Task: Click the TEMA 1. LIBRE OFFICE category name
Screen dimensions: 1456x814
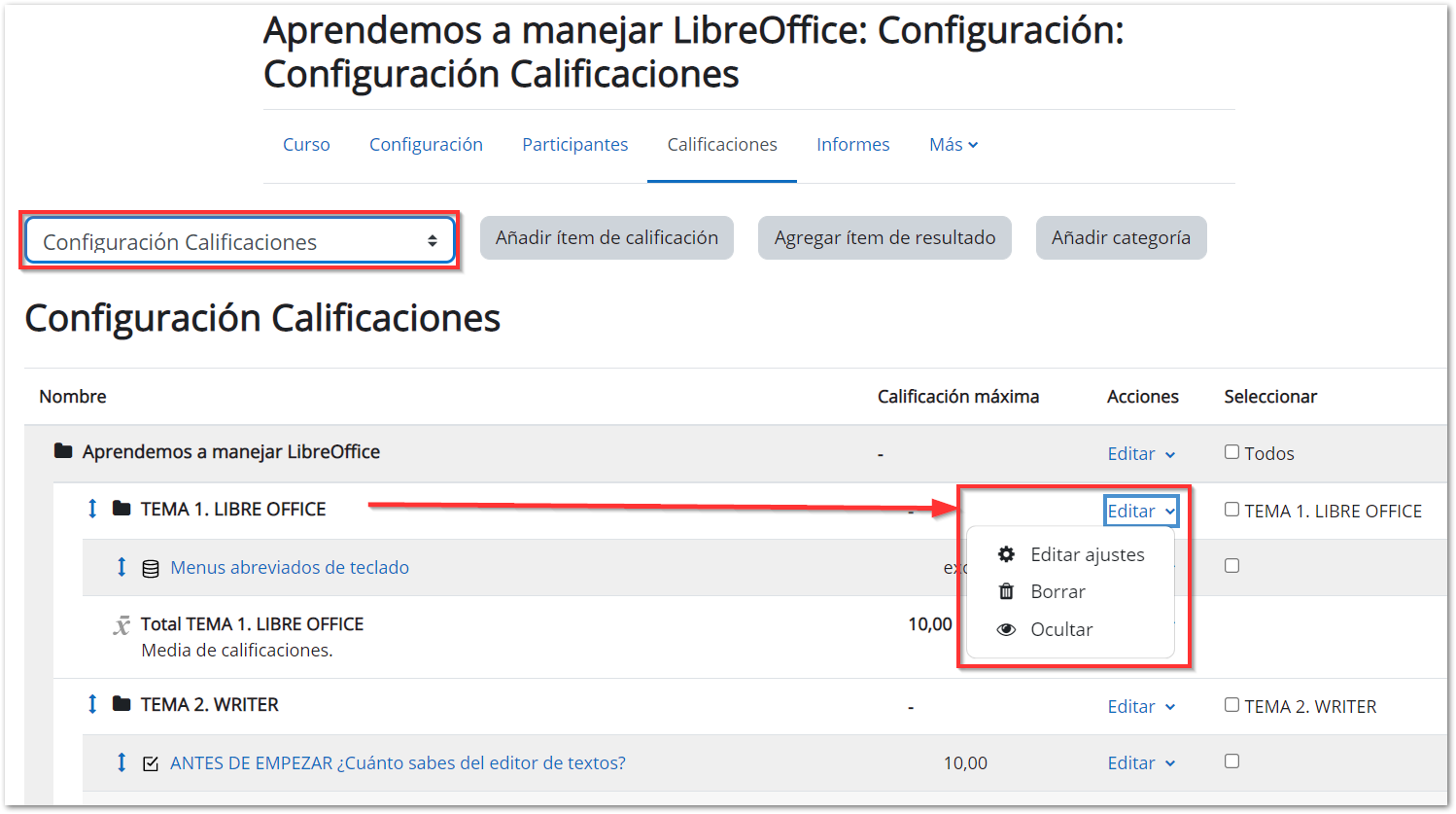Action: [233, 509]
